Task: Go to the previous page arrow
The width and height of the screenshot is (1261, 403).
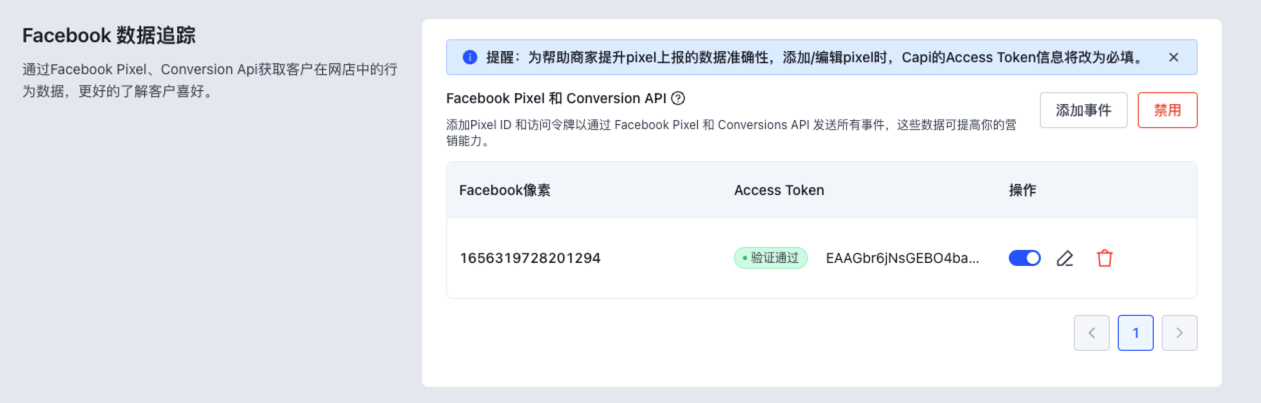Action: tap(1092, 333)
